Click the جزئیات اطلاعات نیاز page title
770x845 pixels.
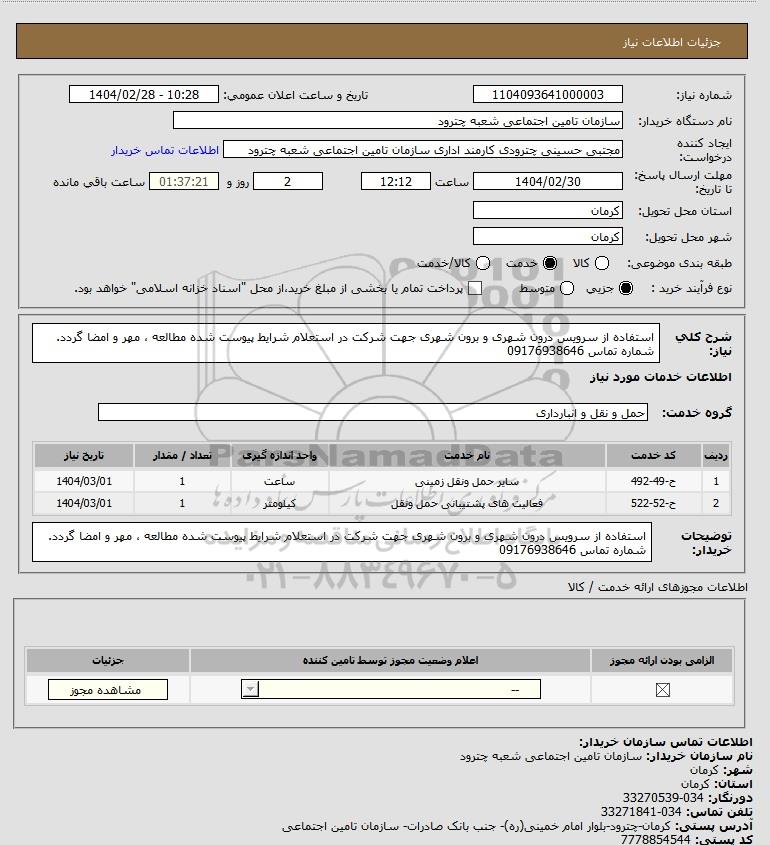tap(671, 42)
